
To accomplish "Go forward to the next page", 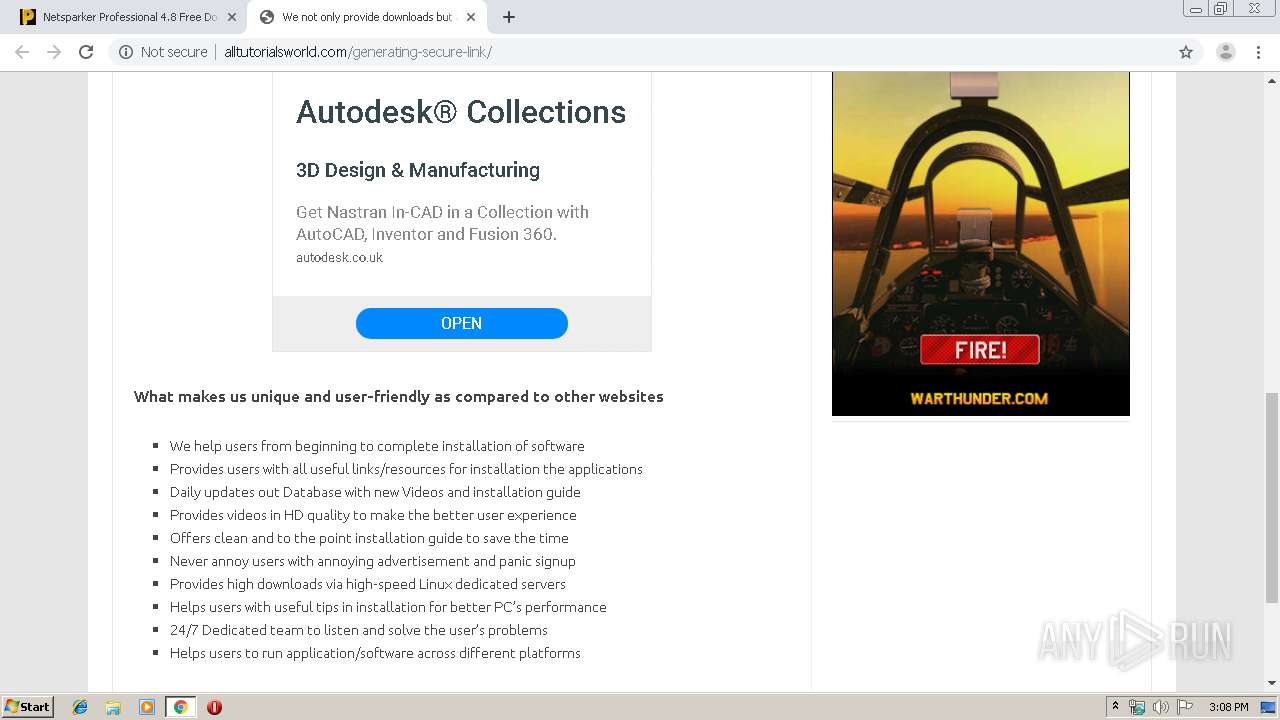I will coord(54,52).
